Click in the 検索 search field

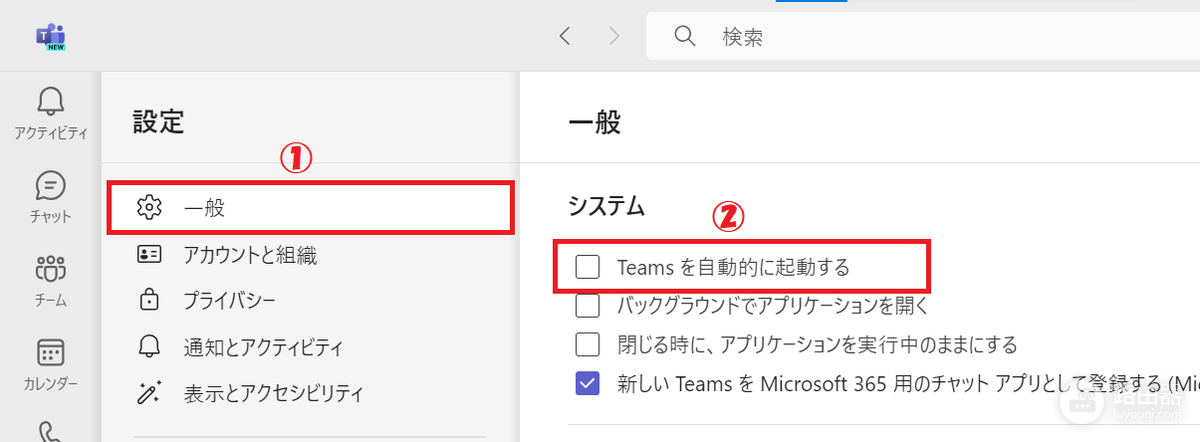click(923, 37)
